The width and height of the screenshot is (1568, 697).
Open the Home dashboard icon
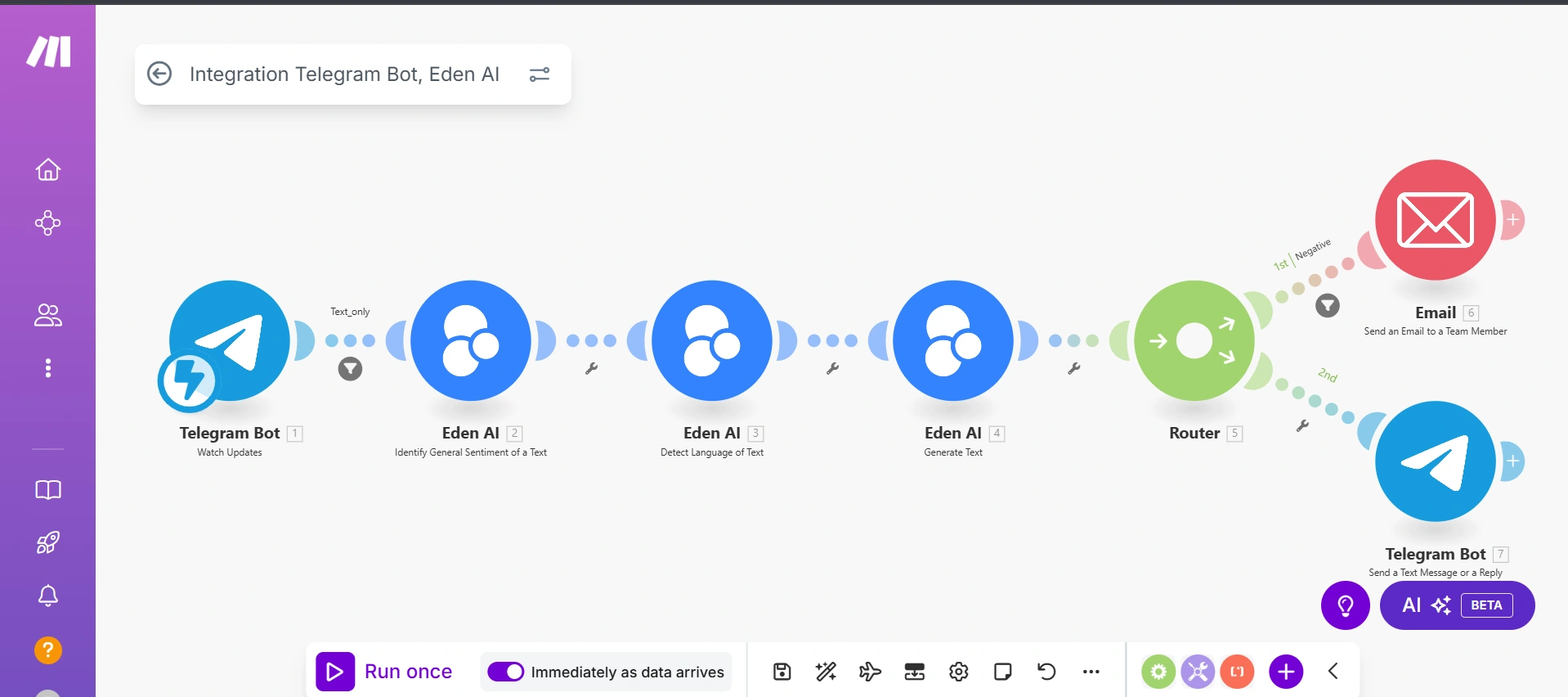point(48,169)
